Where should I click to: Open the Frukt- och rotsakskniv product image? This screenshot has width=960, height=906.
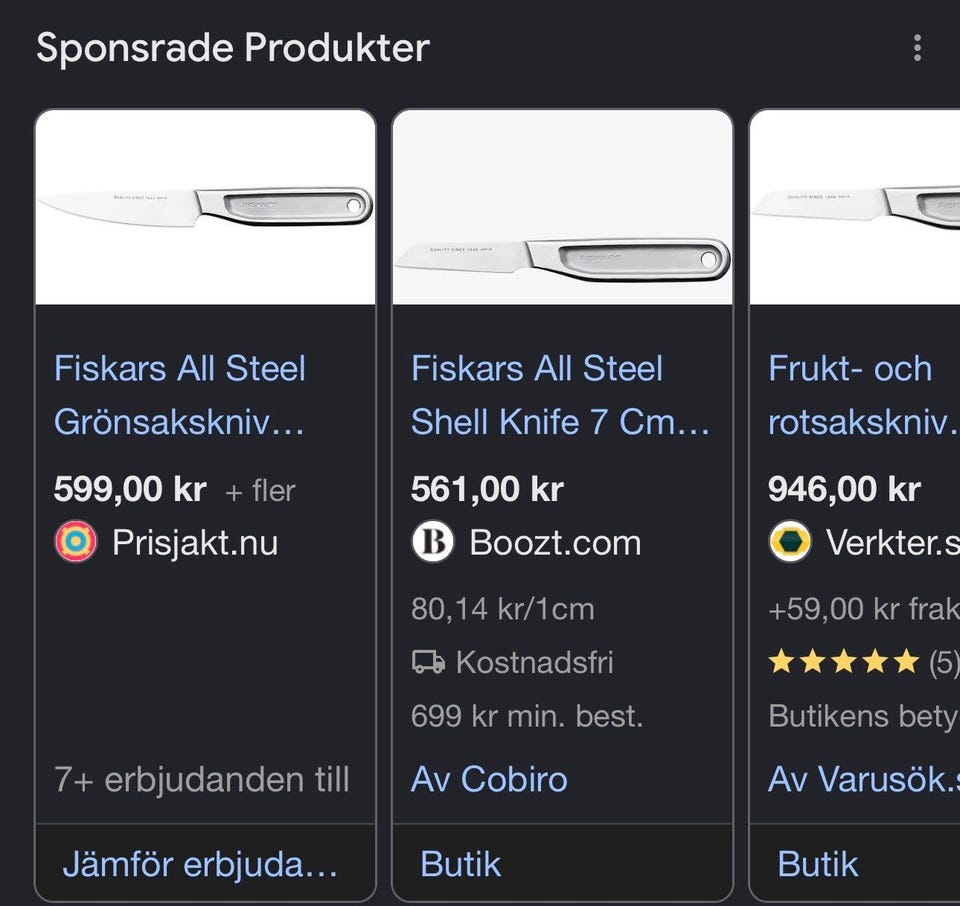coord(855,207)
